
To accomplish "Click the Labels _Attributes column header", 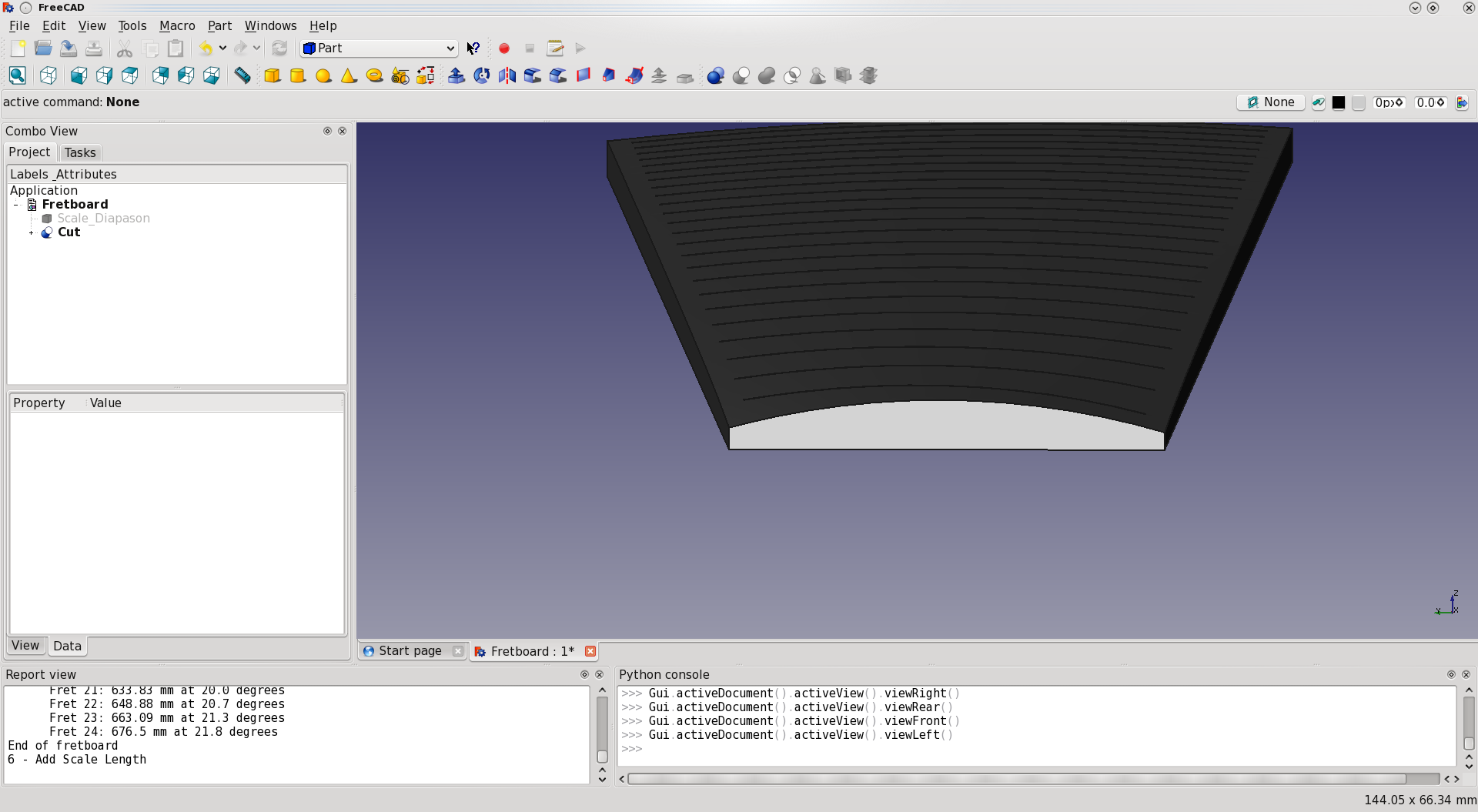I will point(176,175).
